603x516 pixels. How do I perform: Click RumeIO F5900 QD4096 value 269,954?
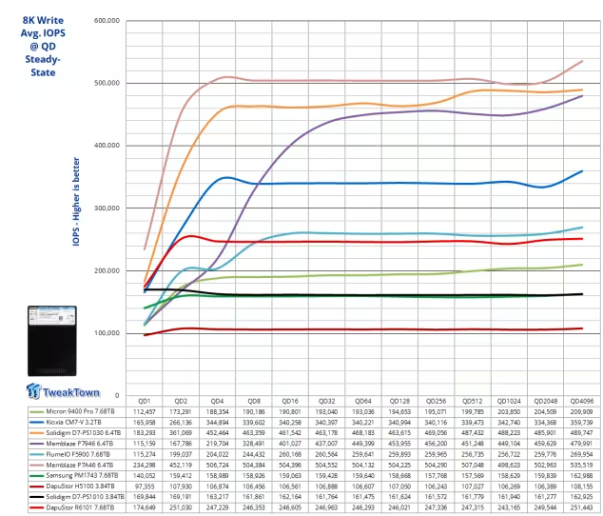[582, 454]
